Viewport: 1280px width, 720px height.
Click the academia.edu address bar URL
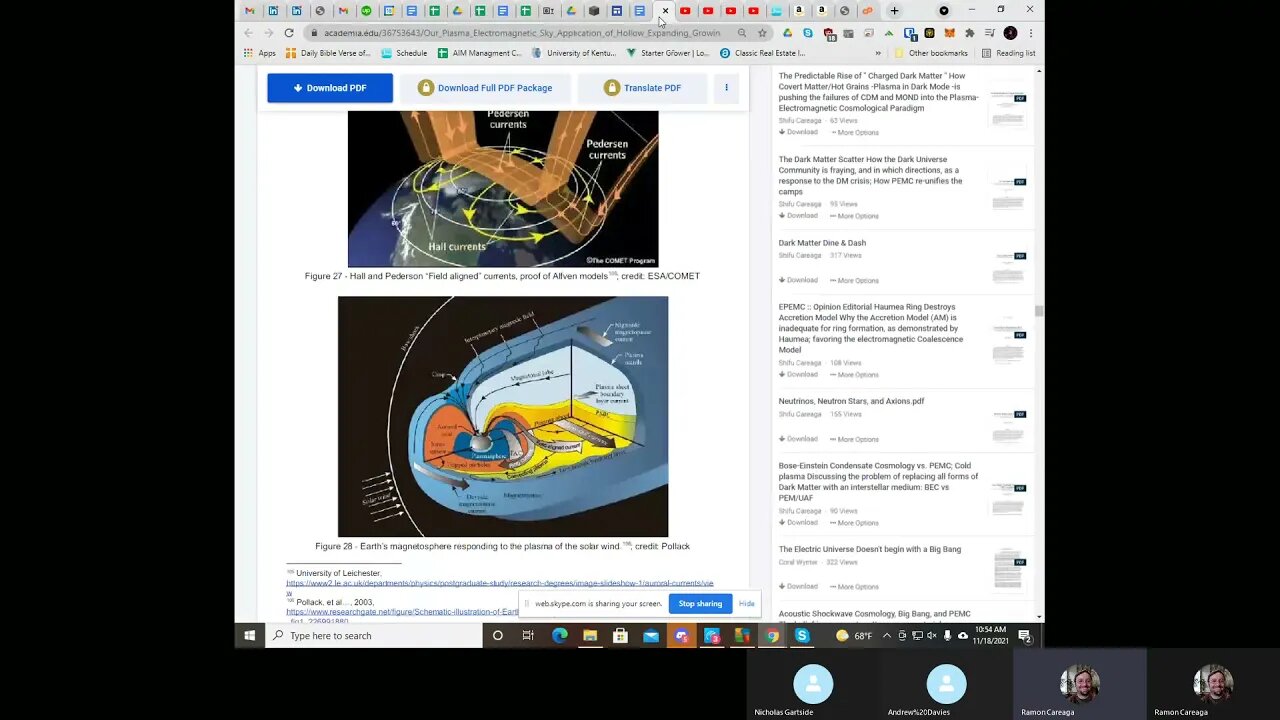click(x=522, y=33)
